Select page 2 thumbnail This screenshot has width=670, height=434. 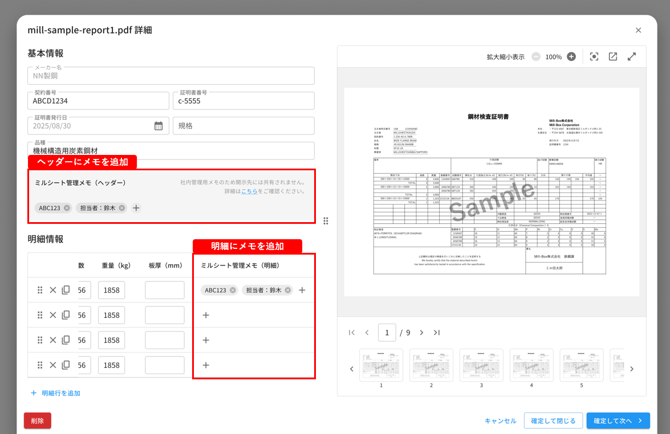point(431,365)
